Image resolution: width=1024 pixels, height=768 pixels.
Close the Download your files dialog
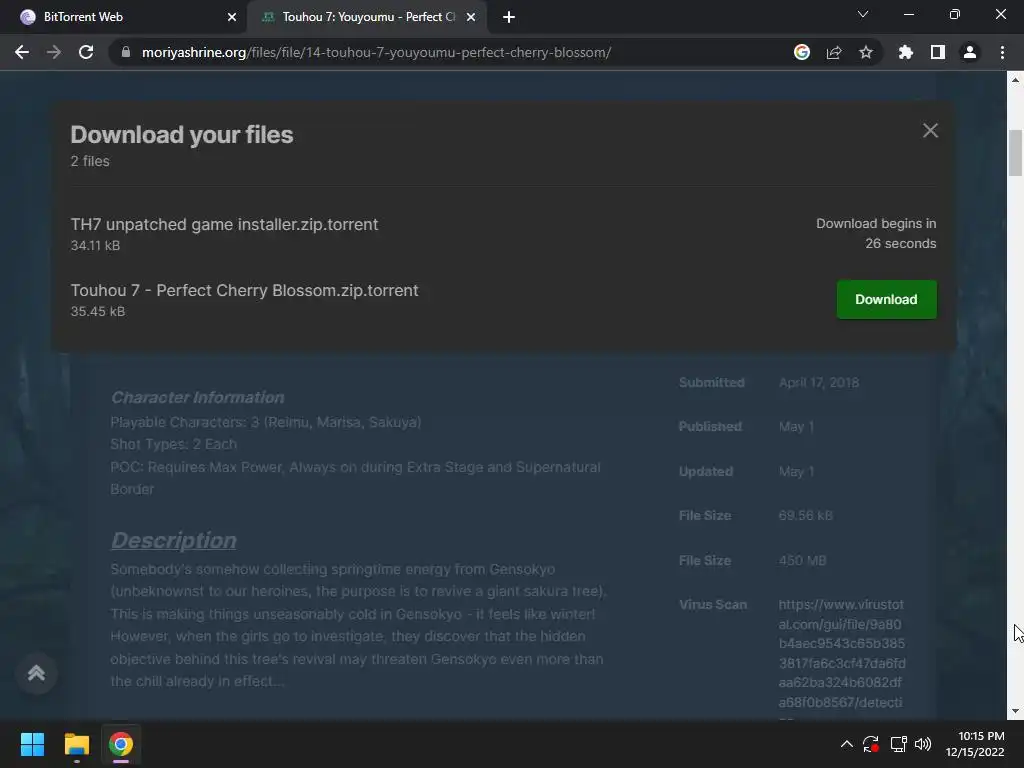coord(930,131)
